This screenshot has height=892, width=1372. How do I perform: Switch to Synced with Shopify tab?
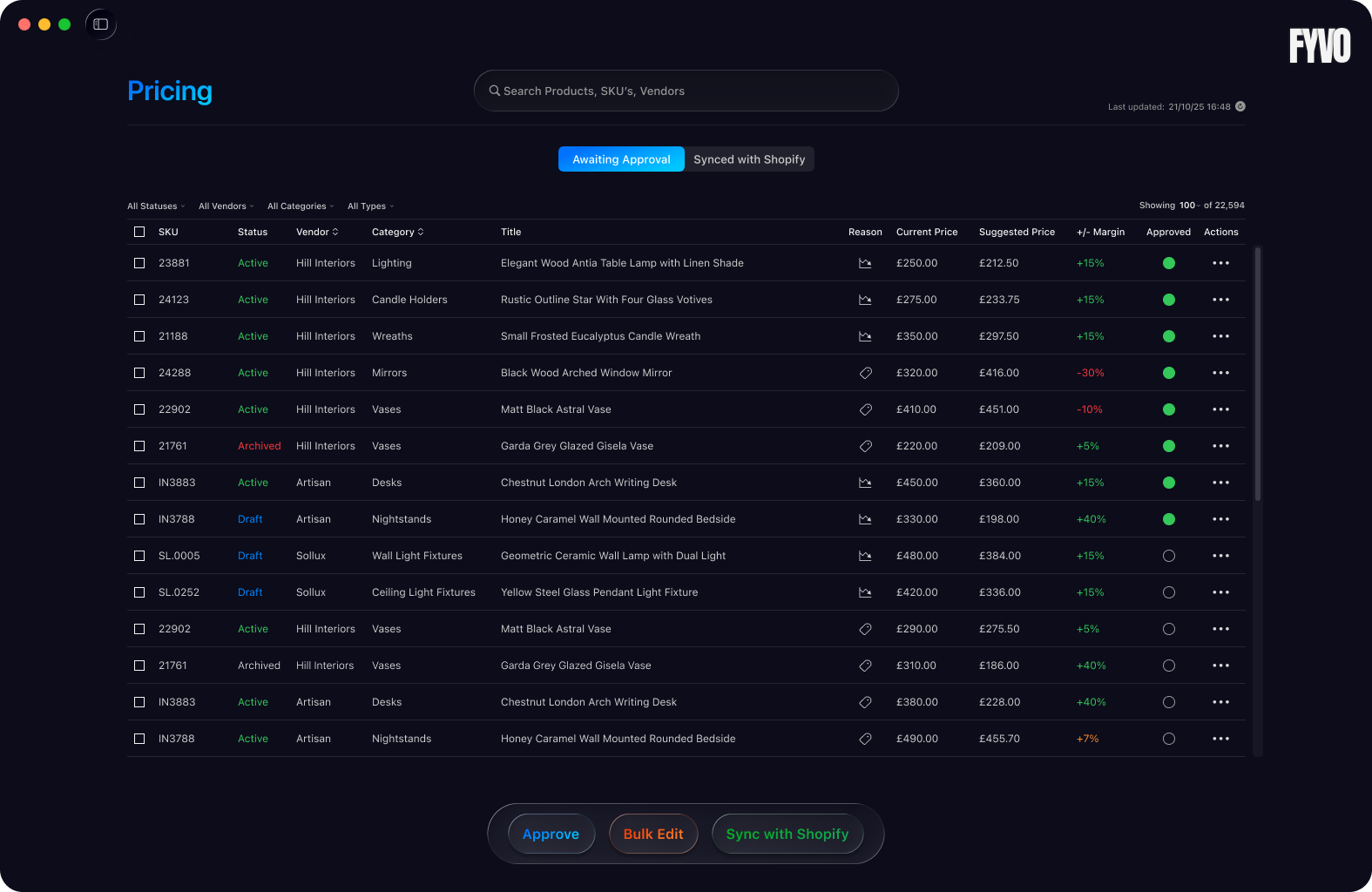pos(749,159)
